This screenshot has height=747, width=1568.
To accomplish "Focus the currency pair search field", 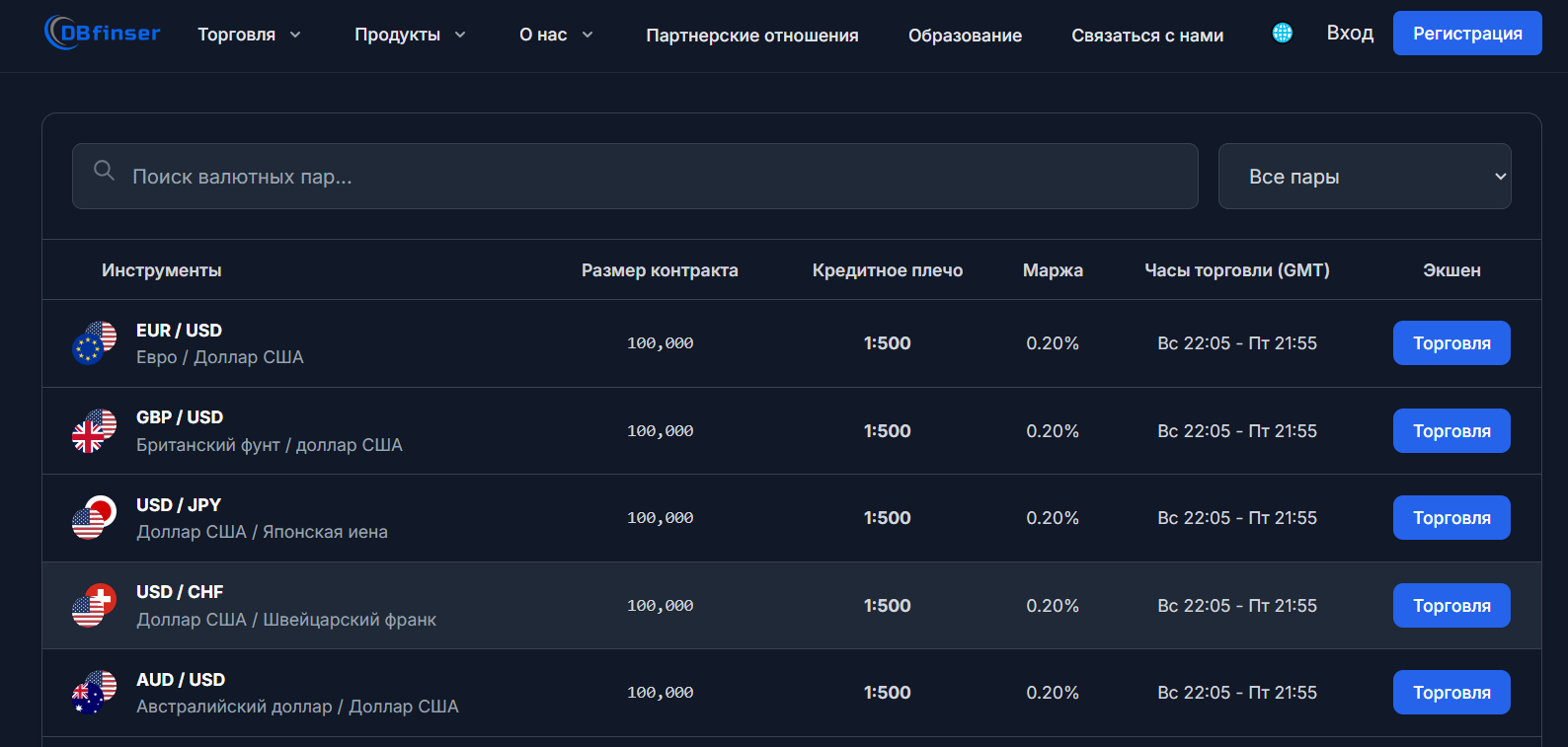I will click(x=652, y=177).
